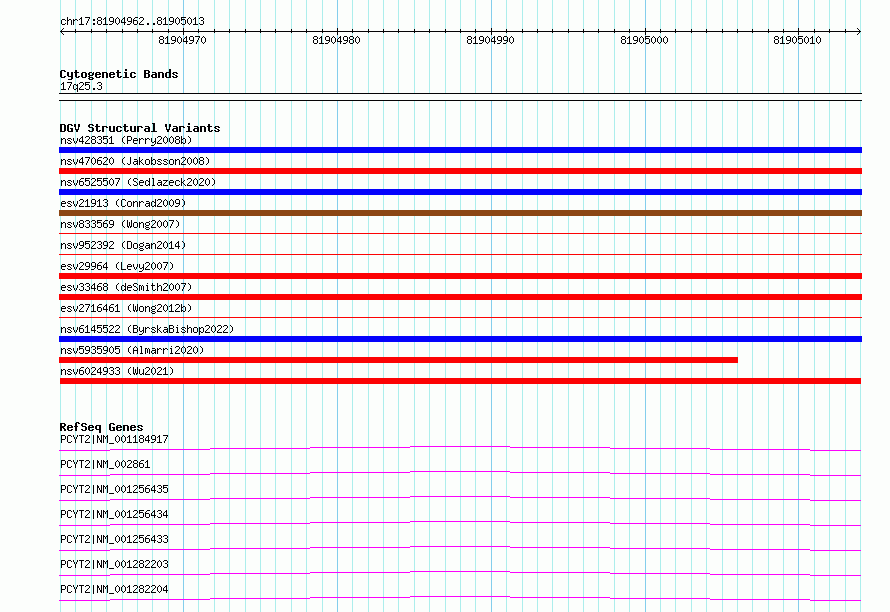Open variant esv21913 (Conrad2009) label
Viewport: 890px width, 612px height.
pyautogui.click(x=123, y=203)
